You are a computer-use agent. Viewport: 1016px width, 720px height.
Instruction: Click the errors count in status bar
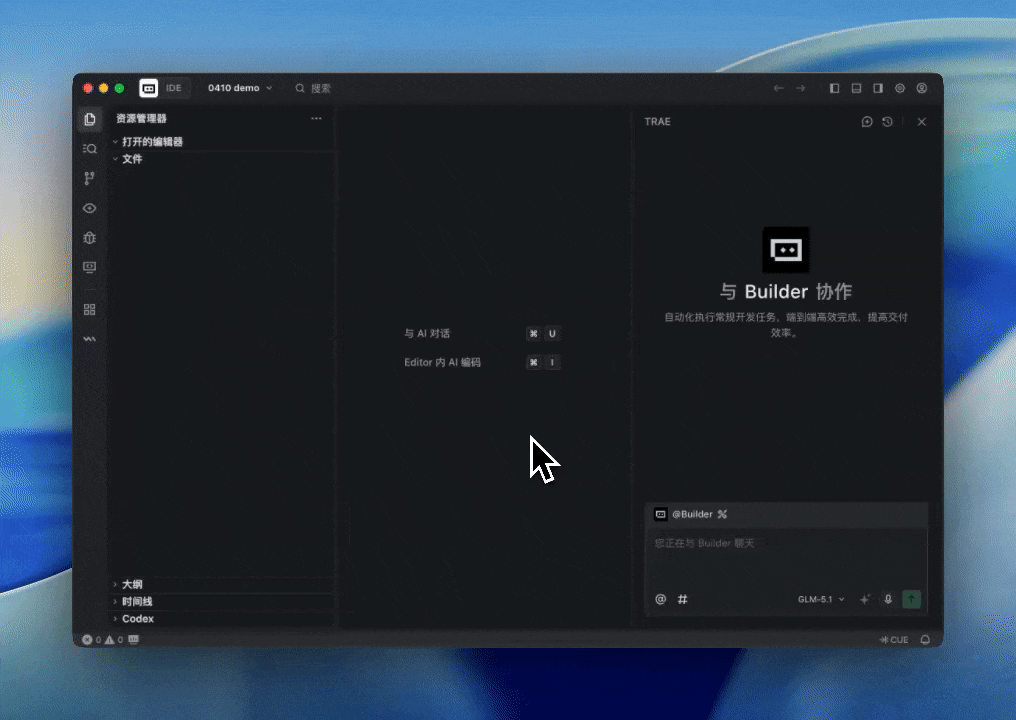pyautogui.click(x=91, y=640)
